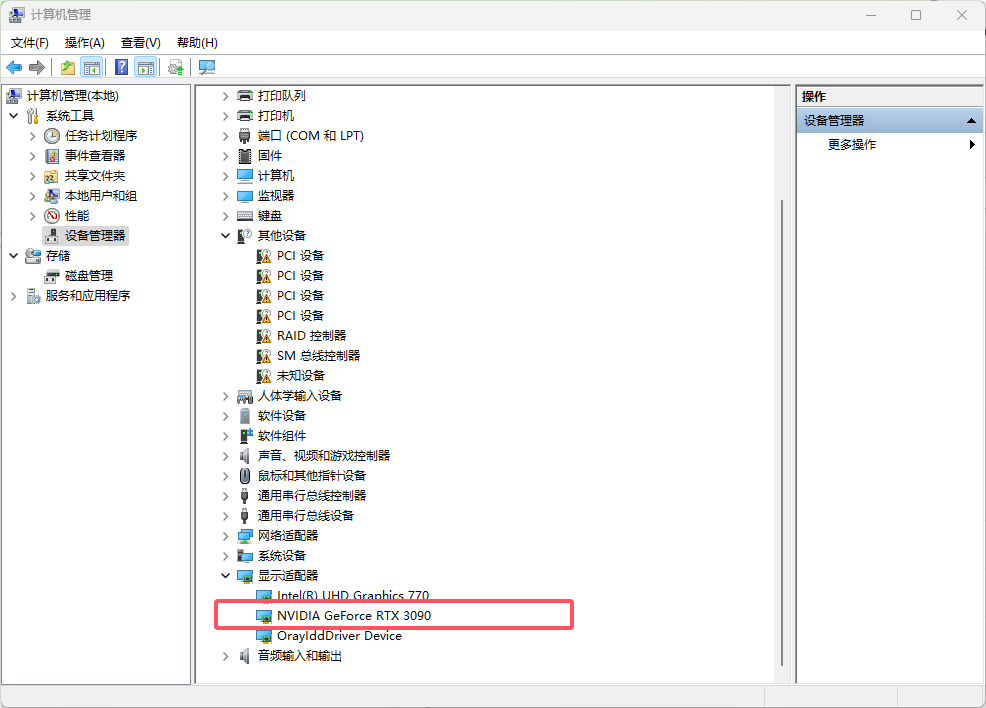Click the 网络适配器 icon

[245, 536]
